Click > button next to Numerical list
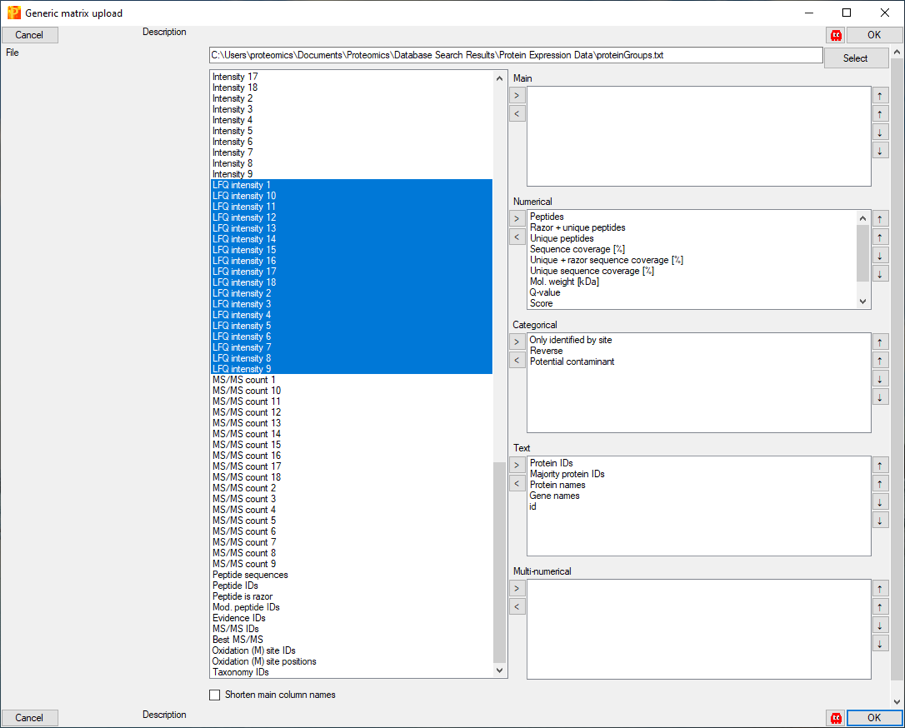 pos(517,219)
